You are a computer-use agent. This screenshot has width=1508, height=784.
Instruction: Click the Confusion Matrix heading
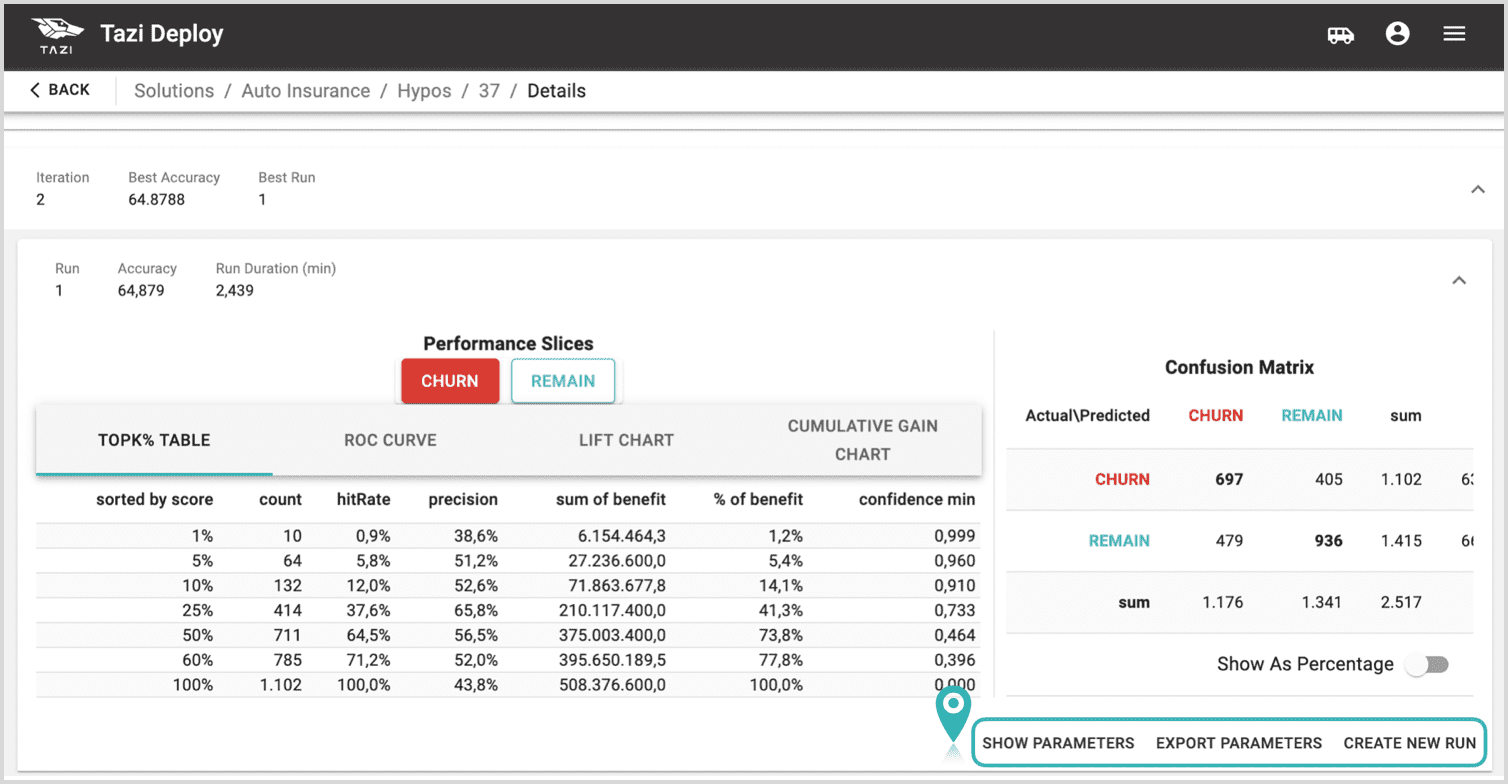(x=1239, y=367)
